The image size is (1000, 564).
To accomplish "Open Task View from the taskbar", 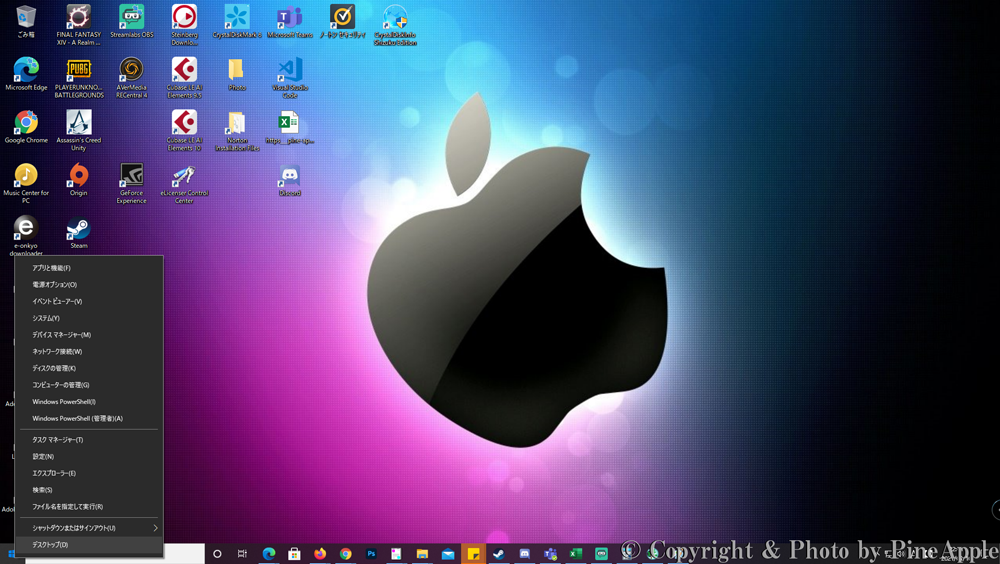I will 242,554.
